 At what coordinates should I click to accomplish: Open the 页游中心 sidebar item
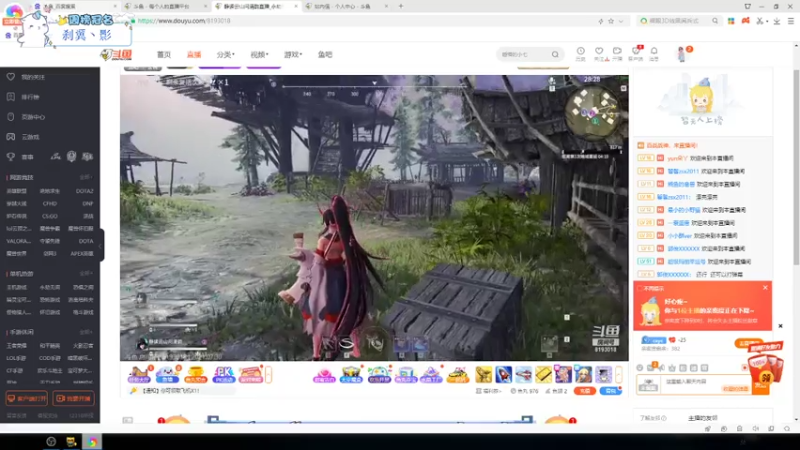[27, 117]
